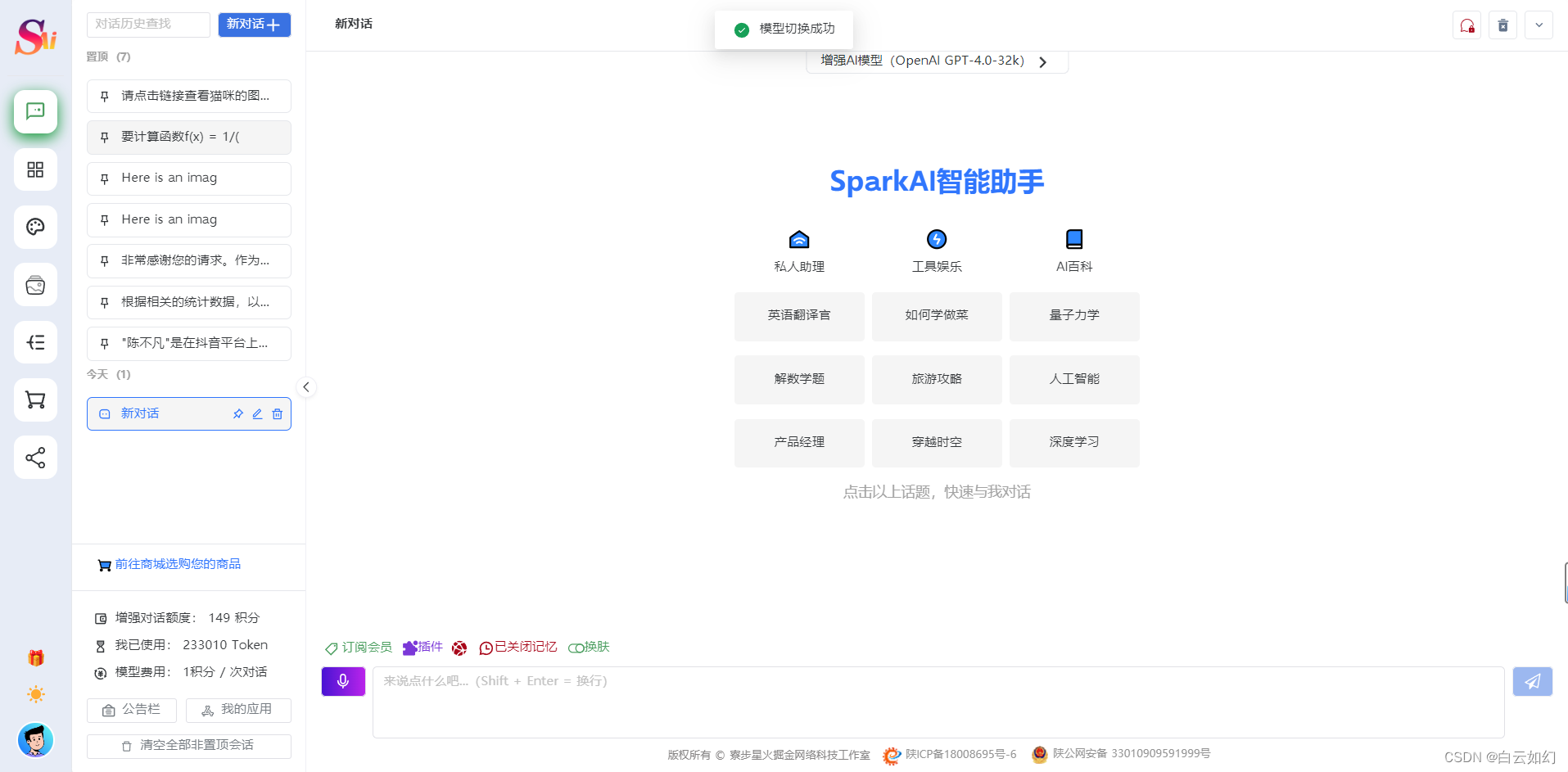Expand the top-right chevron dropdown
Screen dimensions: 1568x772
(x=1539, y=25)
